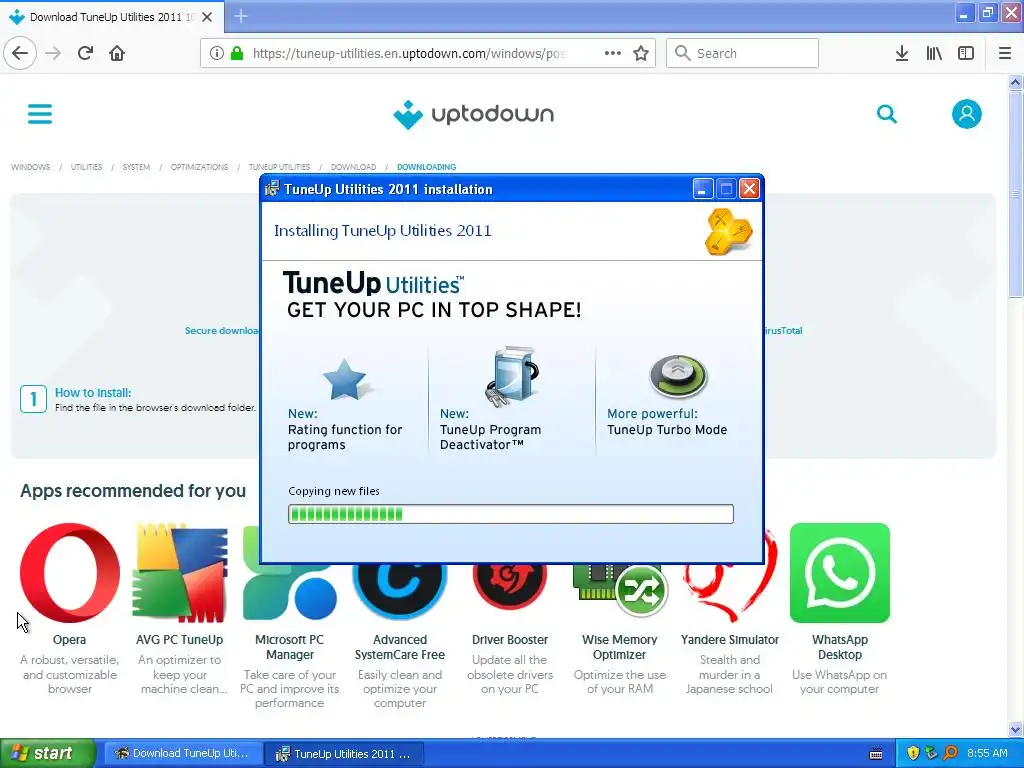Reload the page with the refresh icon
Viewport: 1024px width, 768px height.
click(85, 53)
